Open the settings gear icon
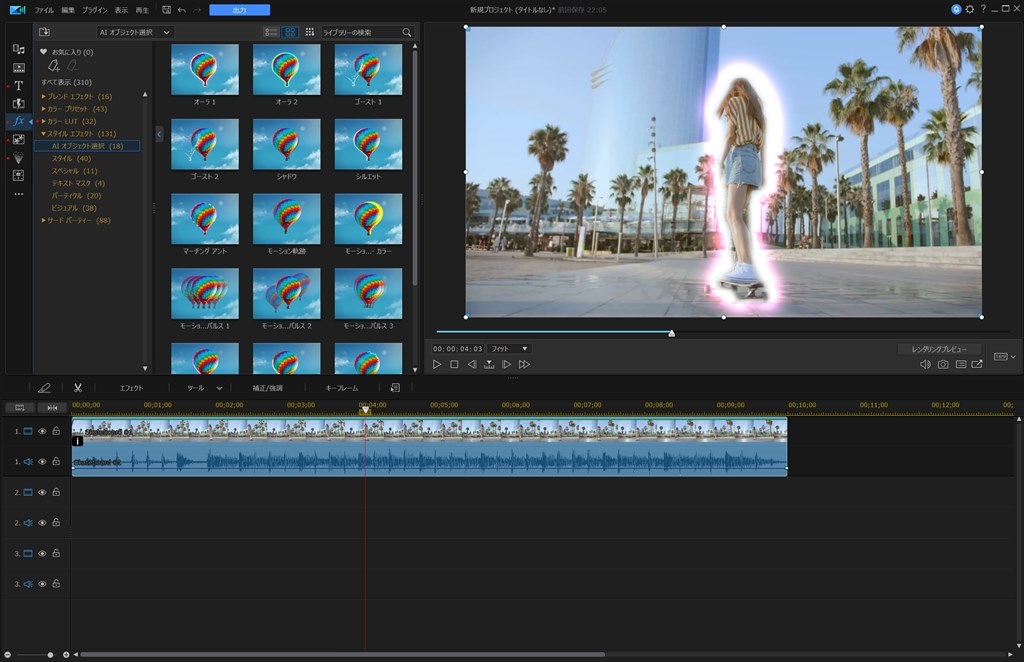 969,9
